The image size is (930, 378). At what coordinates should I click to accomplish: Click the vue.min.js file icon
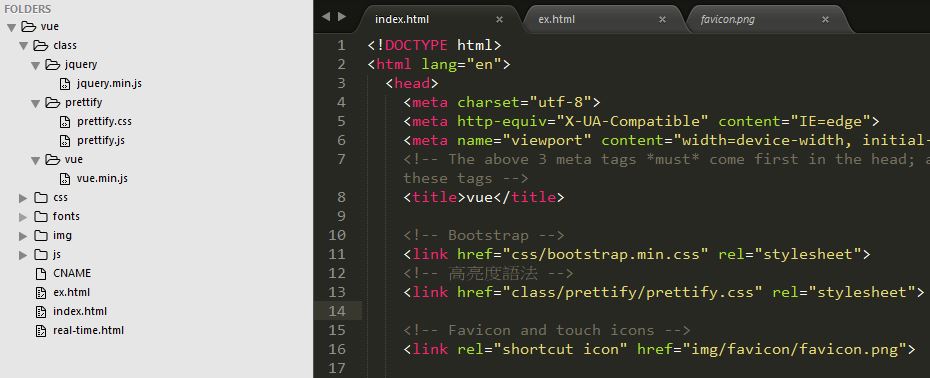(x=65, y=179)
